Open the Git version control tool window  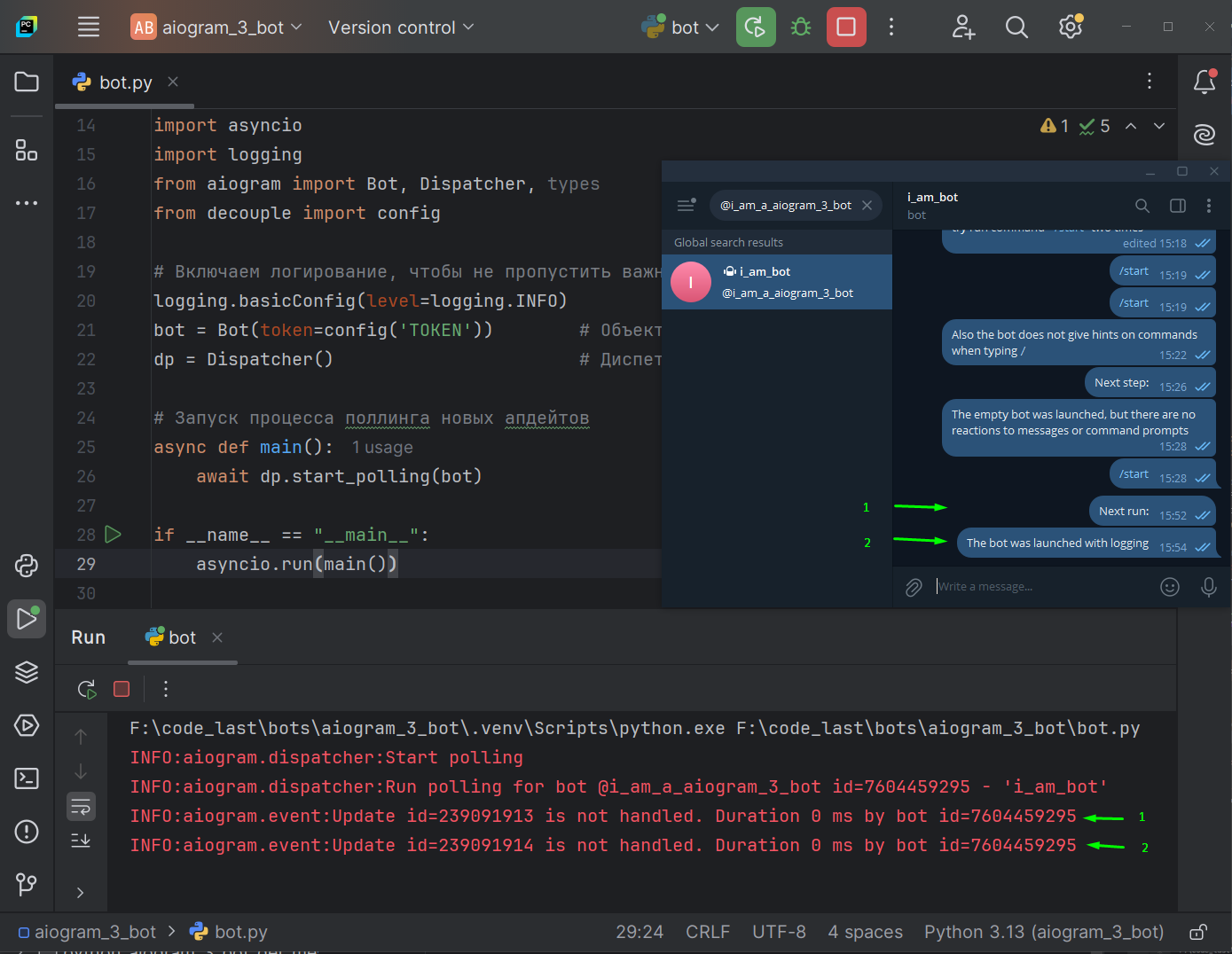point(27,883)
